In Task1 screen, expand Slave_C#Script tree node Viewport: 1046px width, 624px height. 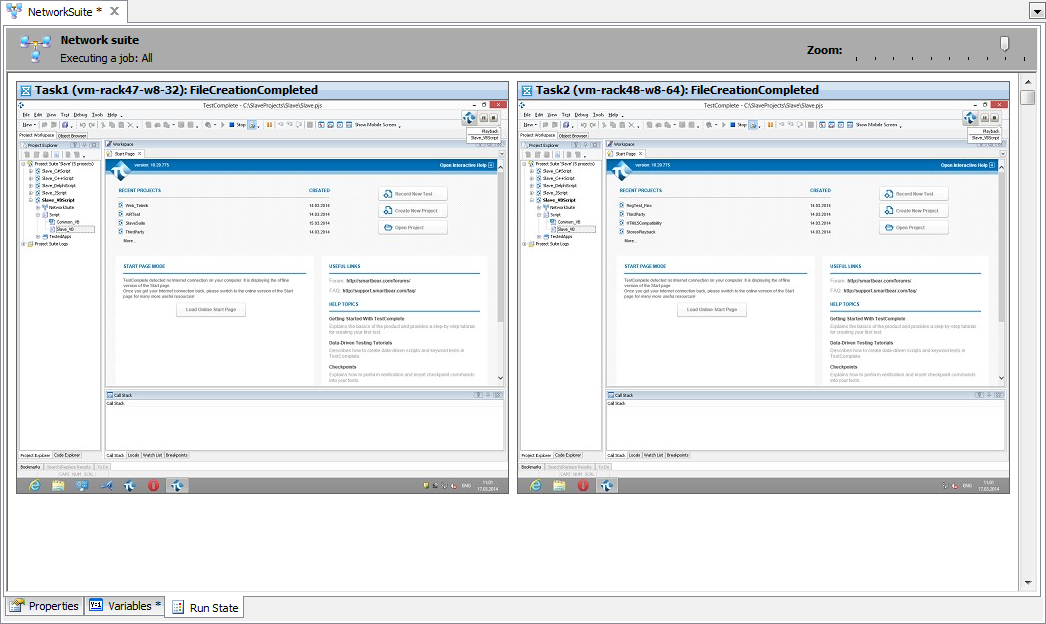coord(31,172)
